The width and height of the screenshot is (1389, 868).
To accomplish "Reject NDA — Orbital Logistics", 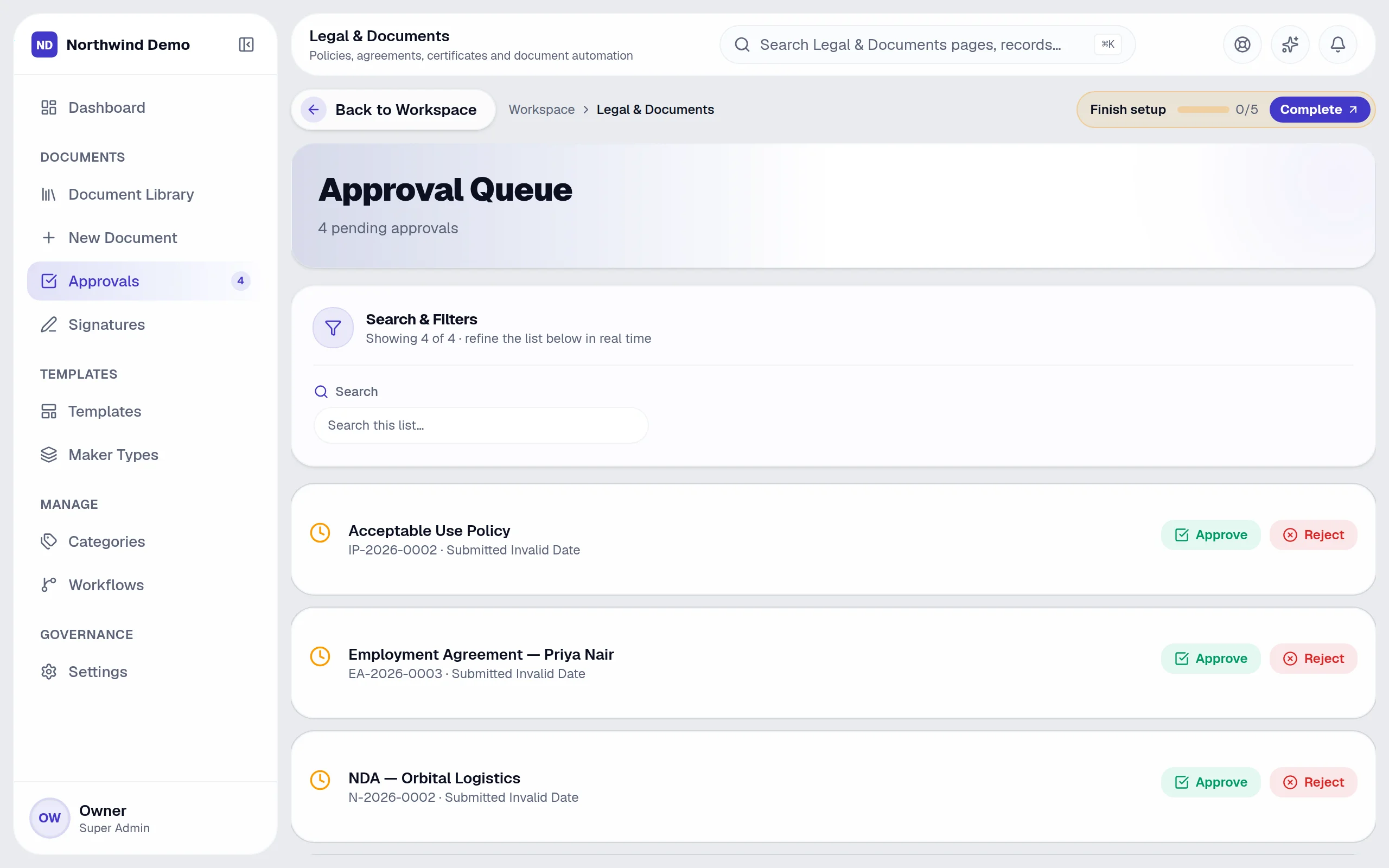I will pyautogui.click(x=1313, y=782).
